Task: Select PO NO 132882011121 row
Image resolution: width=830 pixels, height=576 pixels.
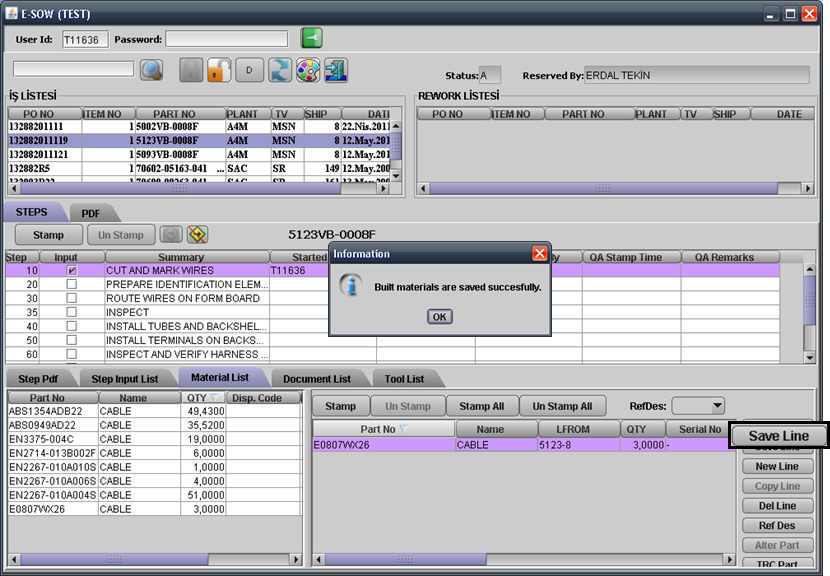Action: tap(200, 155)
